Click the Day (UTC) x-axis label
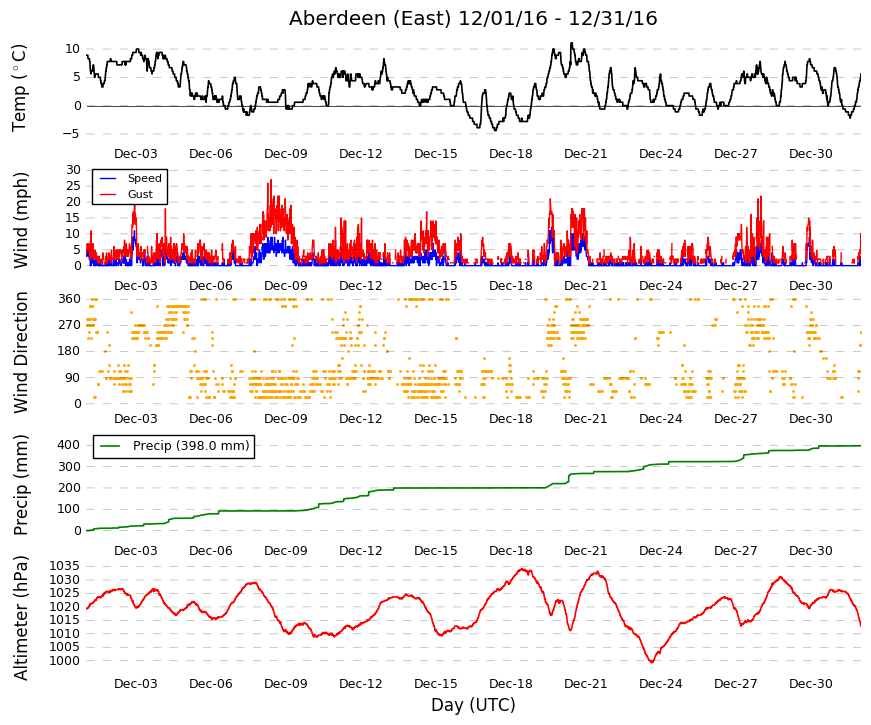The image size is (871, 725). pos(473,706)
